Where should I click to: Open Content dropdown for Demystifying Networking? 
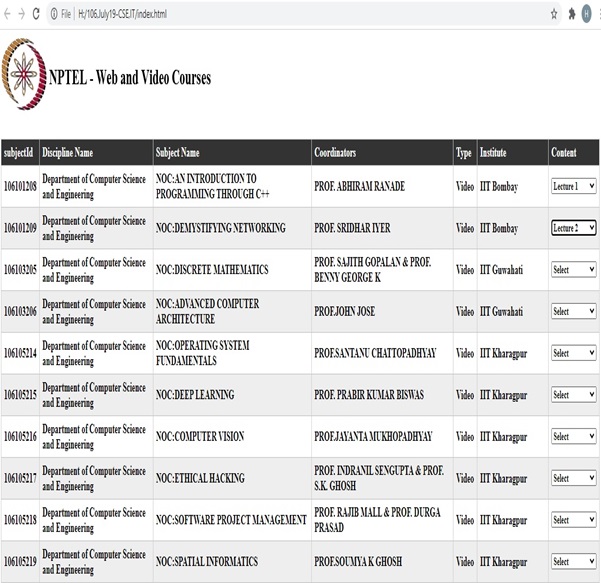tap(573, 228)
